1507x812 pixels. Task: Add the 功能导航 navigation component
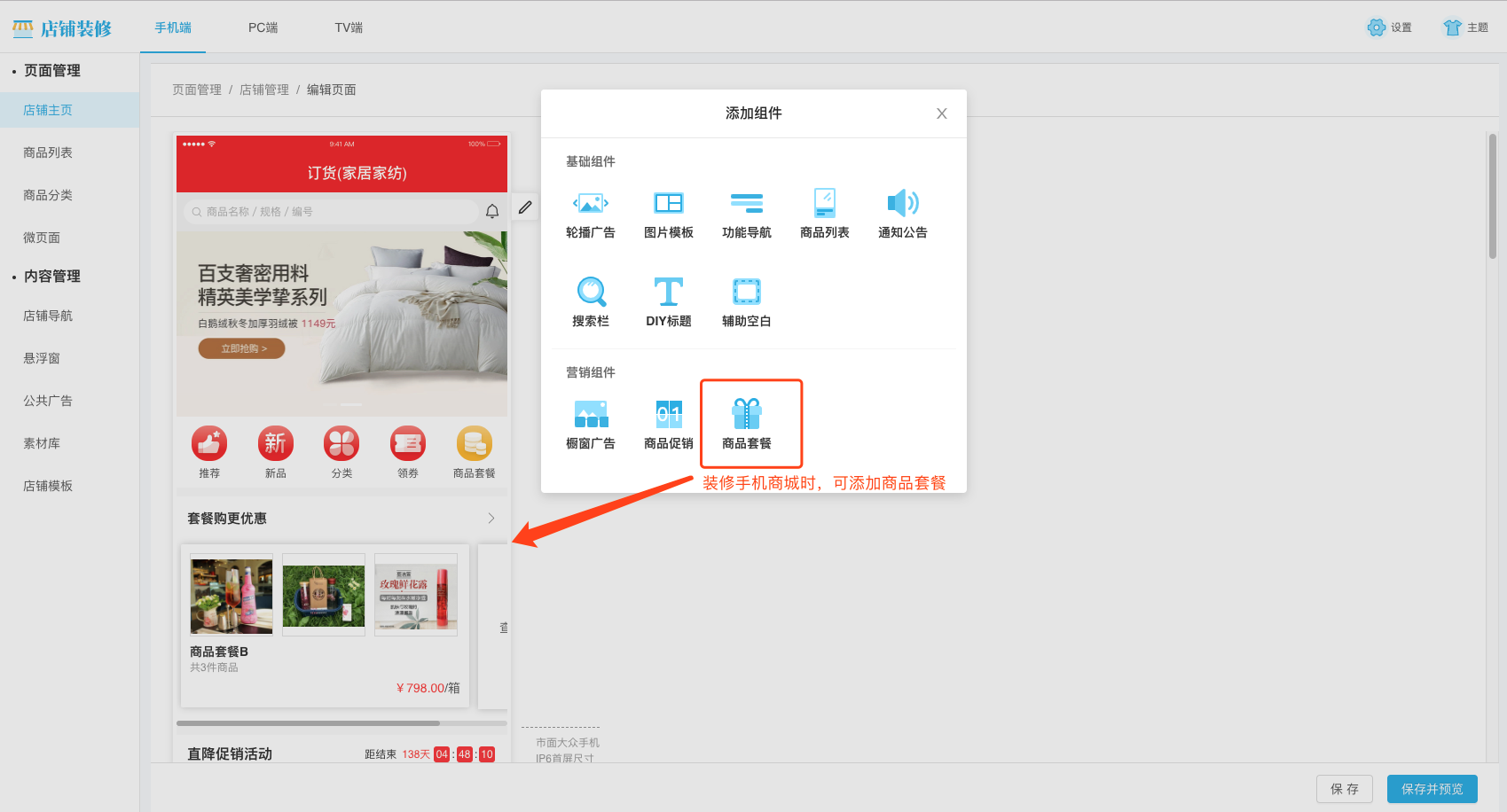(746, 214)
